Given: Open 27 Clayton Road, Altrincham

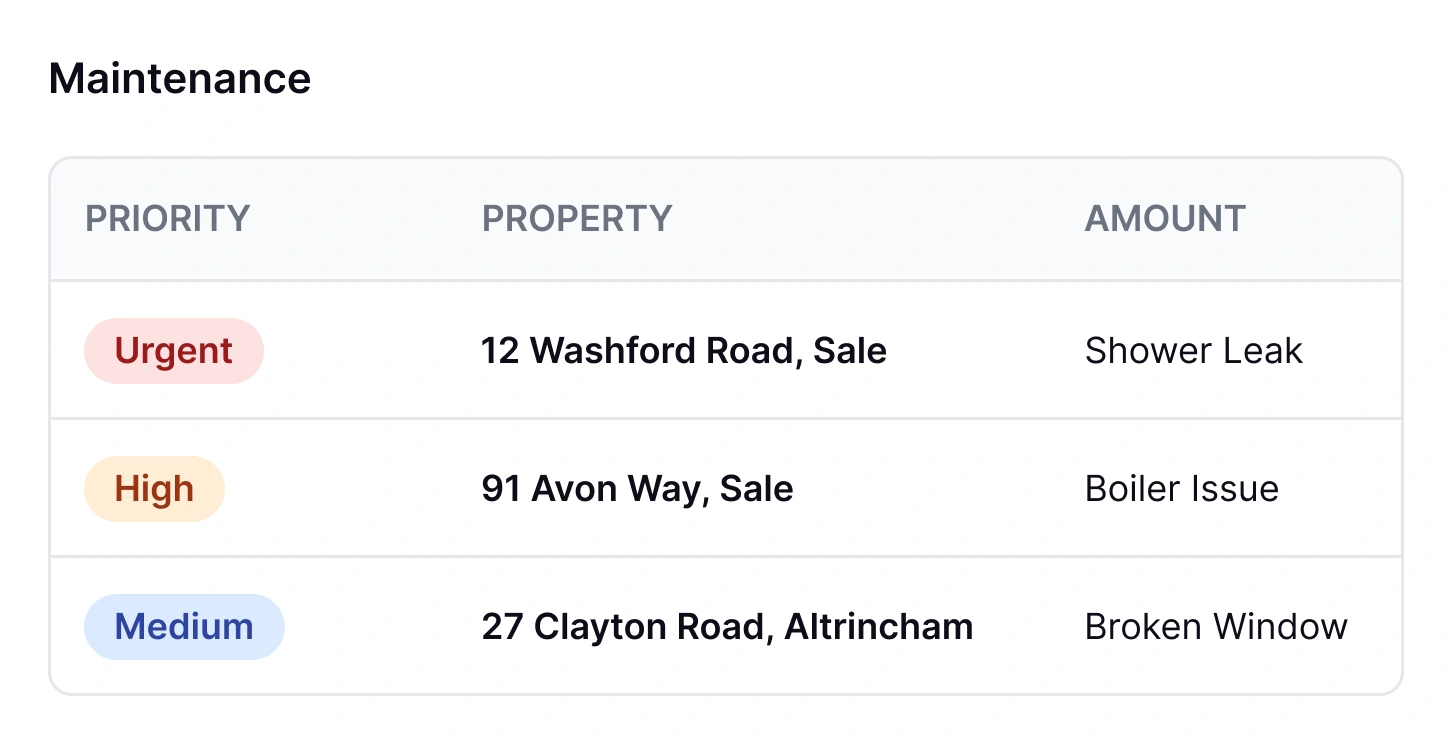Looking at the screenshot, I should pyautogui.click(x=727, y=626).
